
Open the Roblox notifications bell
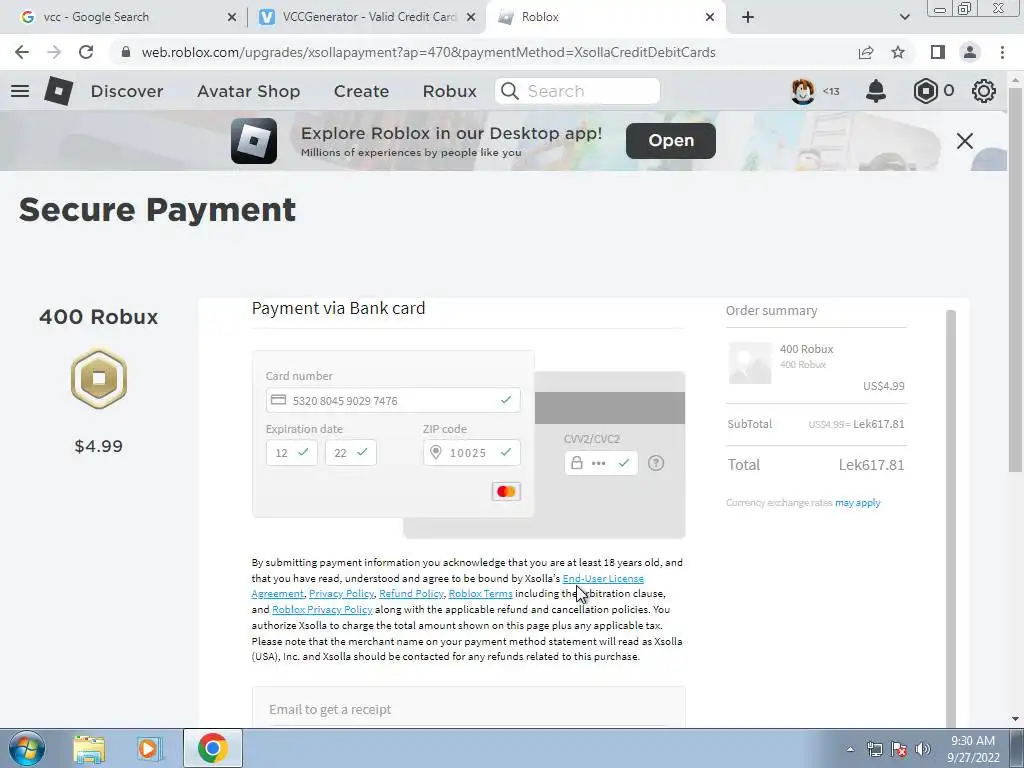(x=876, y=91)
